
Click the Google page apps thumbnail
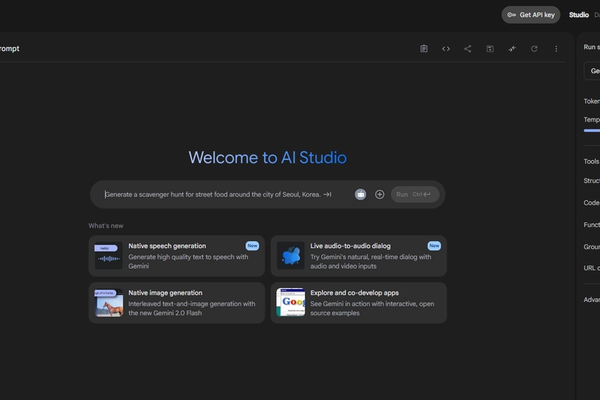(x=291, y=302)
